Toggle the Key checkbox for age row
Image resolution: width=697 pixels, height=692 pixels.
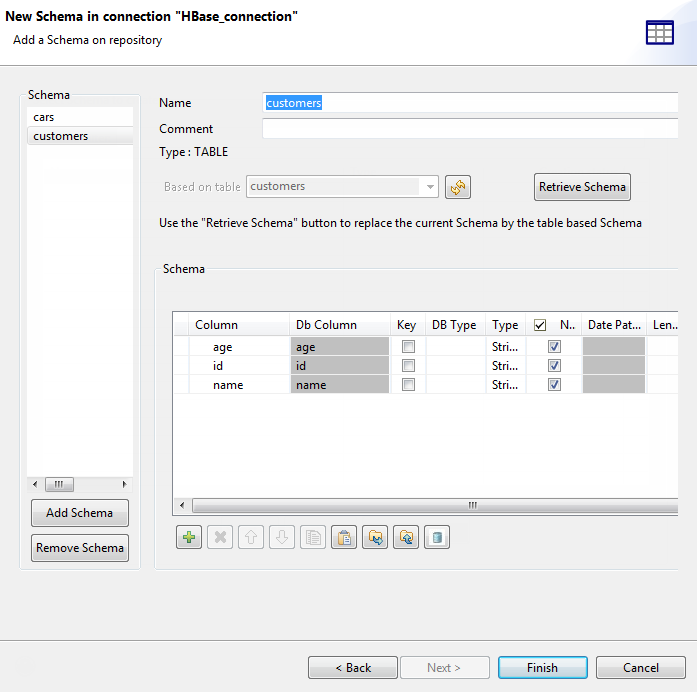pos(408,347)
